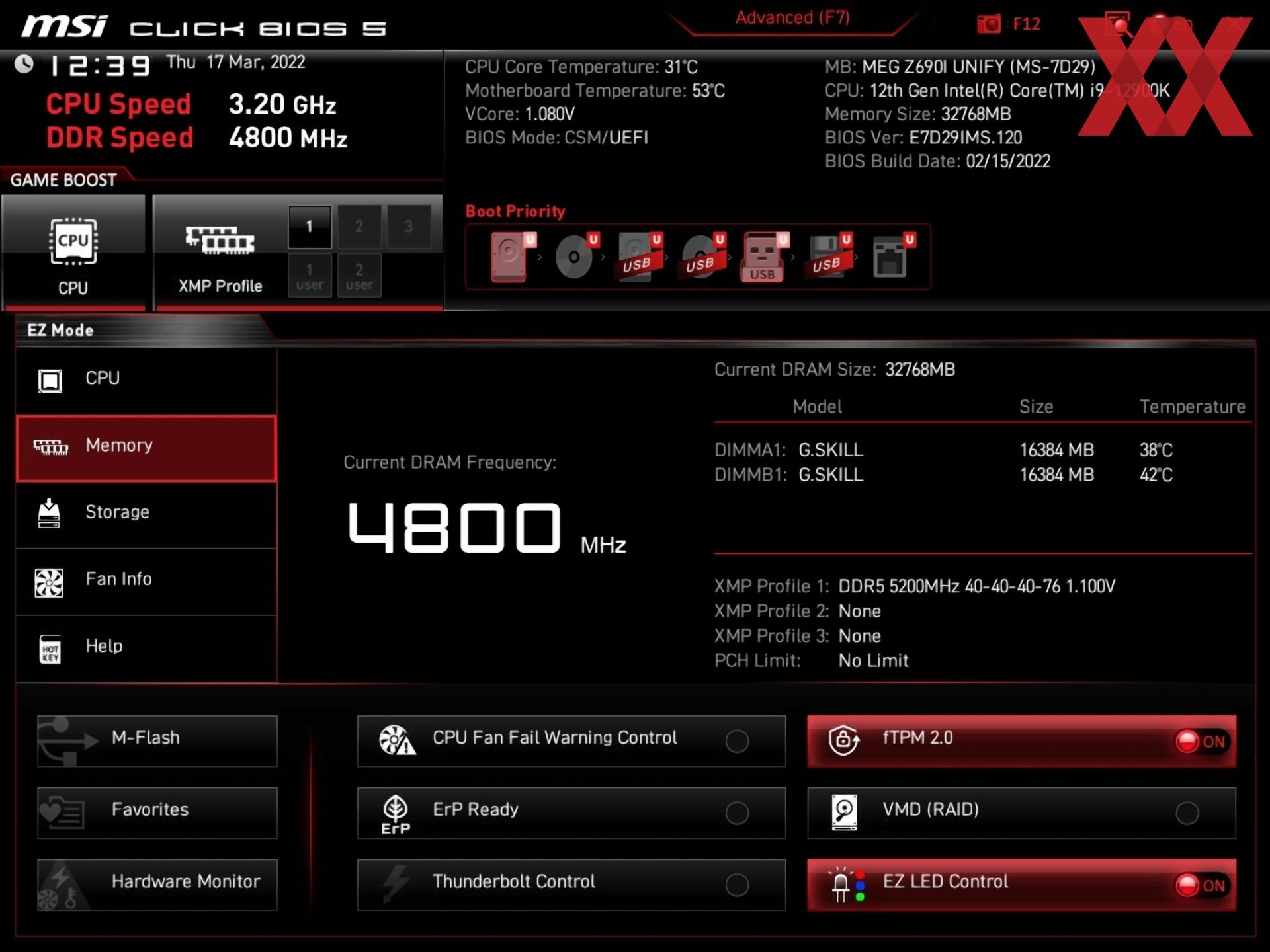Click the Motherboard Temperature 53°C text
Screen dimensions: 1270x952
coord(595,91)
